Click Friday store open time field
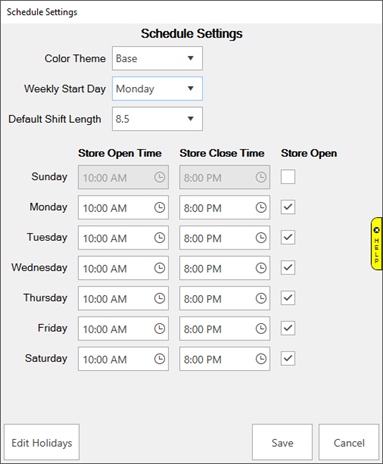This screenshot has height=464, width=383. point(123,329)
